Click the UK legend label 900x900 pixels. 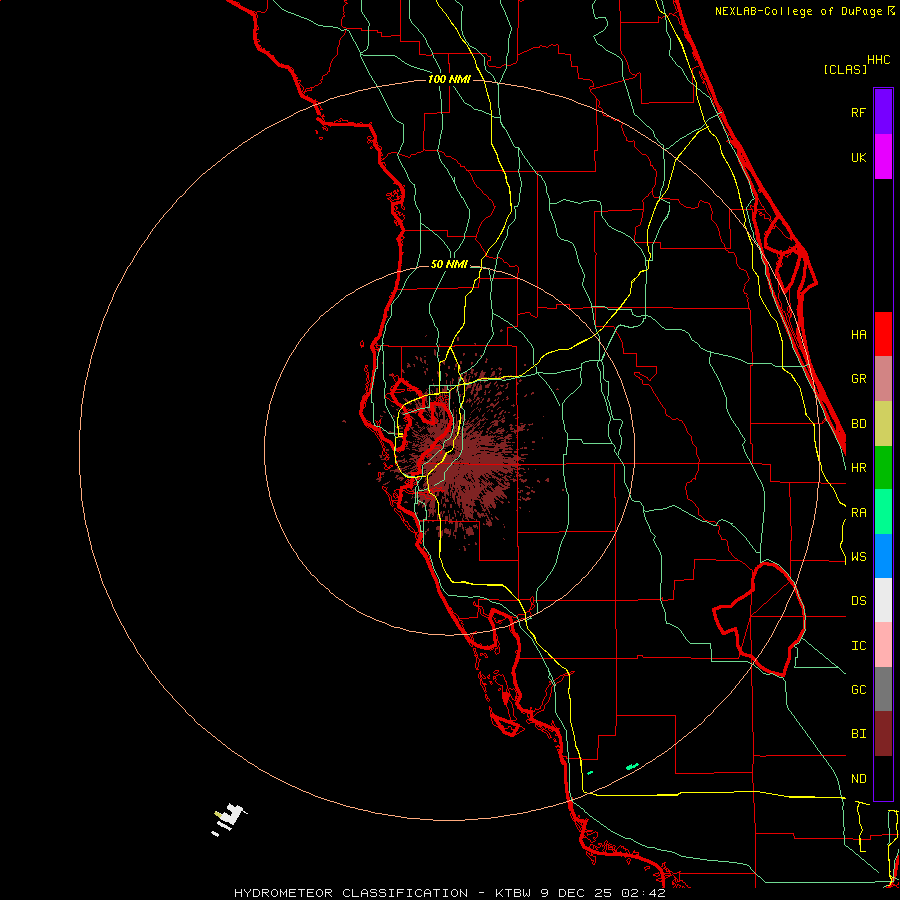click(x=858, y=157)
